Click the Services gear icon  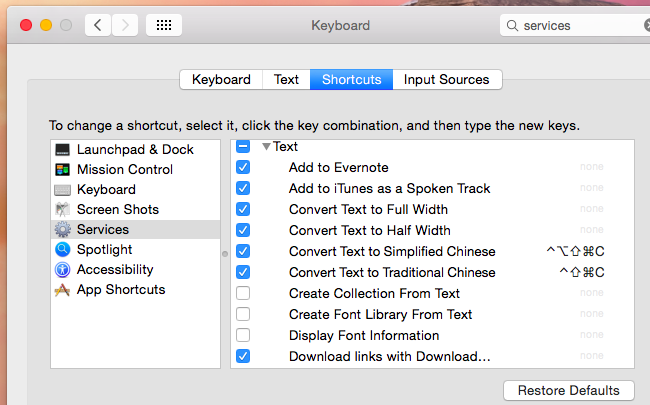(x=63, y=230)
